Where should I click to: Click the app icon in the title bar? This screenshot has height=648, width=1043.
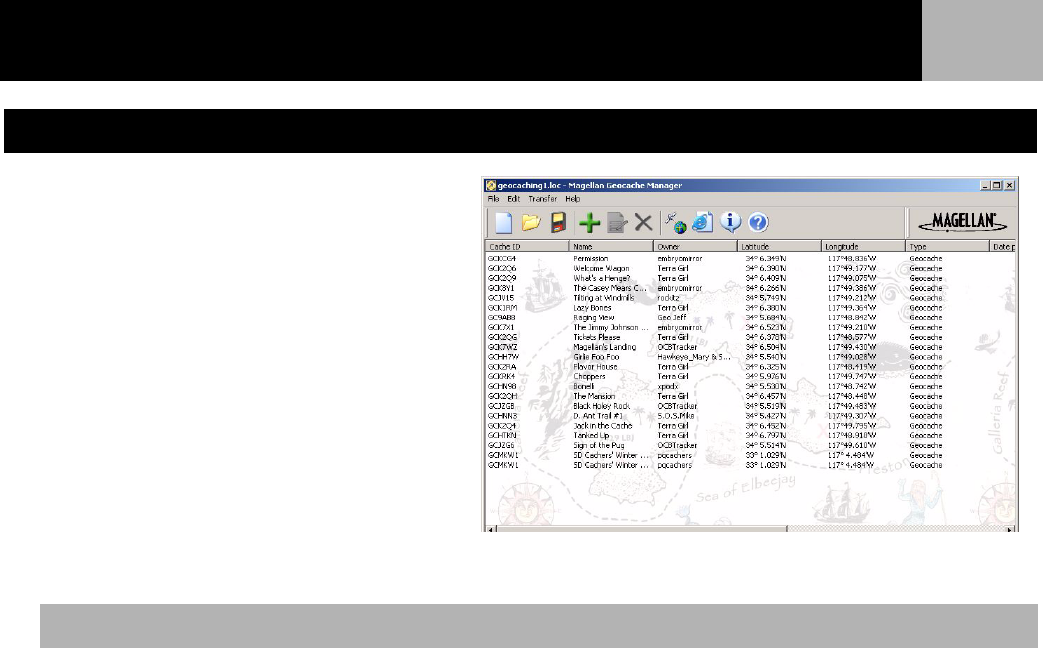[x=491, y=186]
